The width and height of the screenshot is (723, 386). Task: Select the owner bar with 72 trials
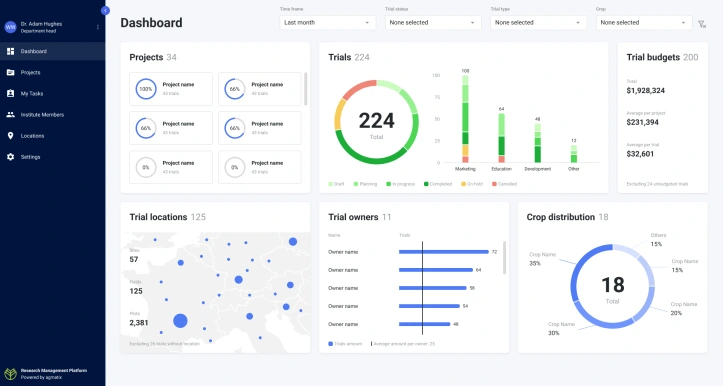(x=444, y=252)
